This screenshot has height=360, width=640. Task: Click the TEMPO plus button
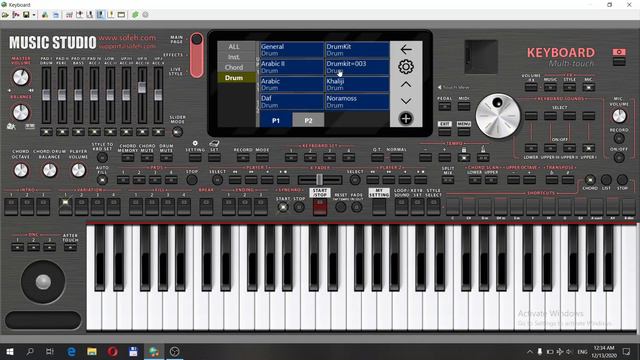444,157
